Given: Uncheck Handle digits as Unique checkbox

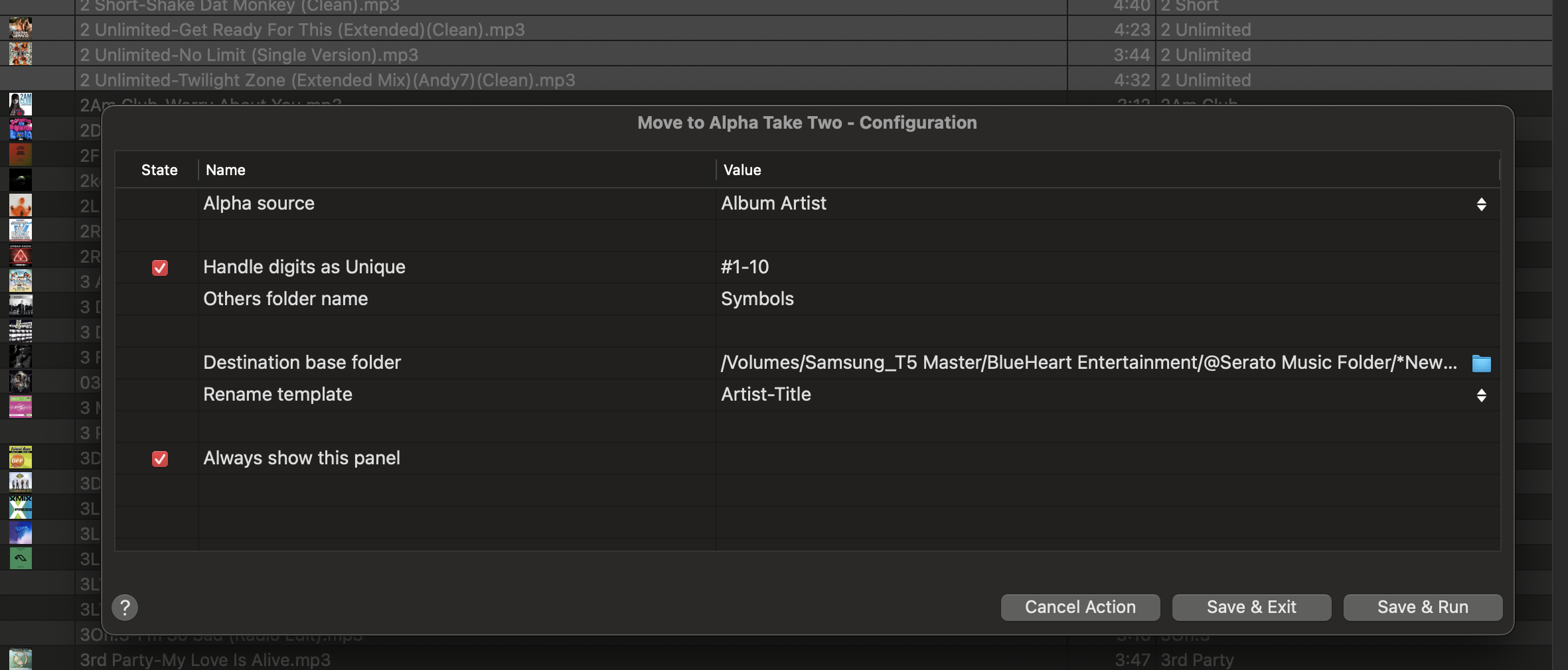Looking at the screenshot, I should [x=160, y=268].
